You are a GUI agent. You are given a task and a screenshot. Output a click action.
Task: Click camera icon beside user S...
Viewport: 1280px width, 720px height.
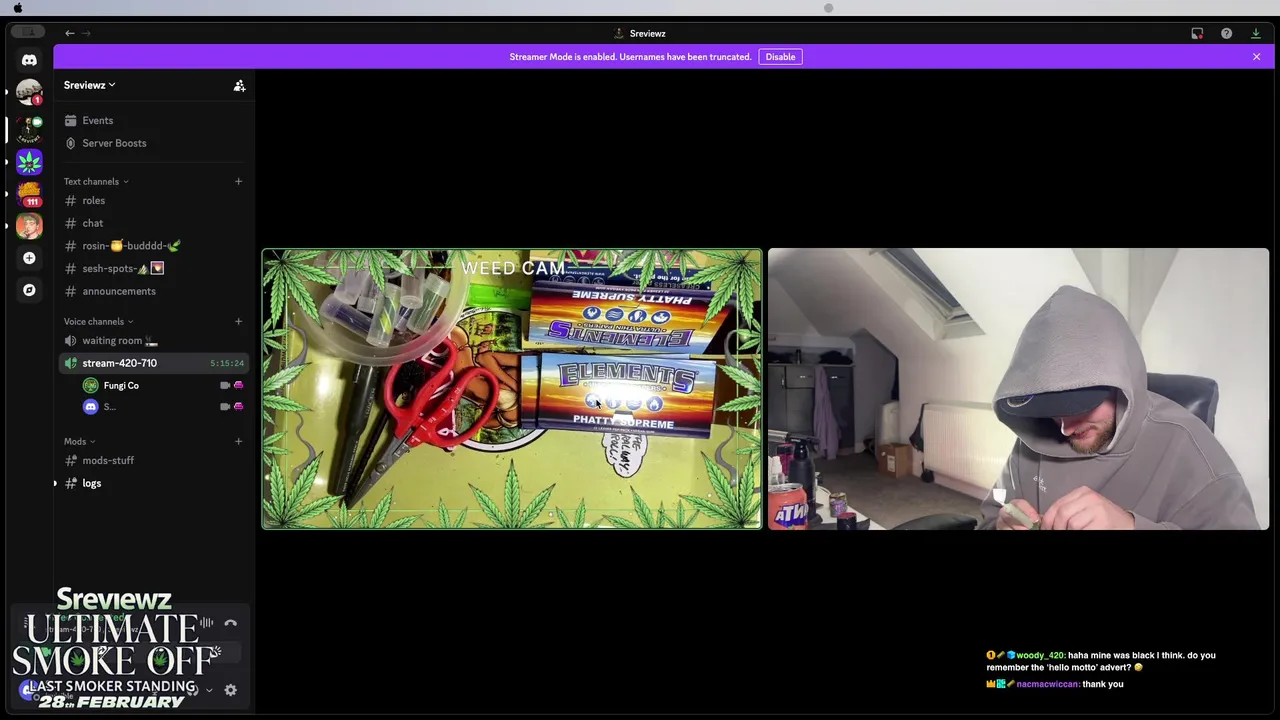pyautogui.click(x=225, y=407)
